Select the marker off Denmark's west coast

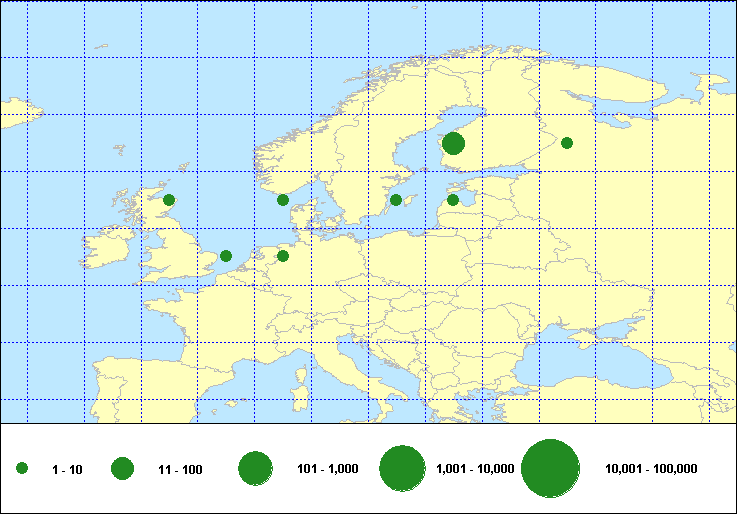pos(283,200)
